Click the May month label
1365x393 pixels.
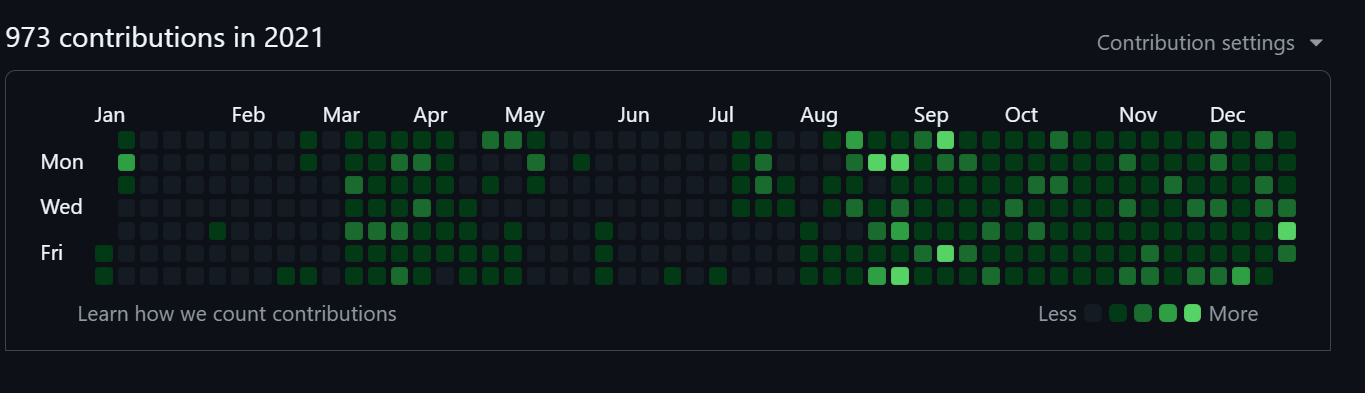coord(525,115)
